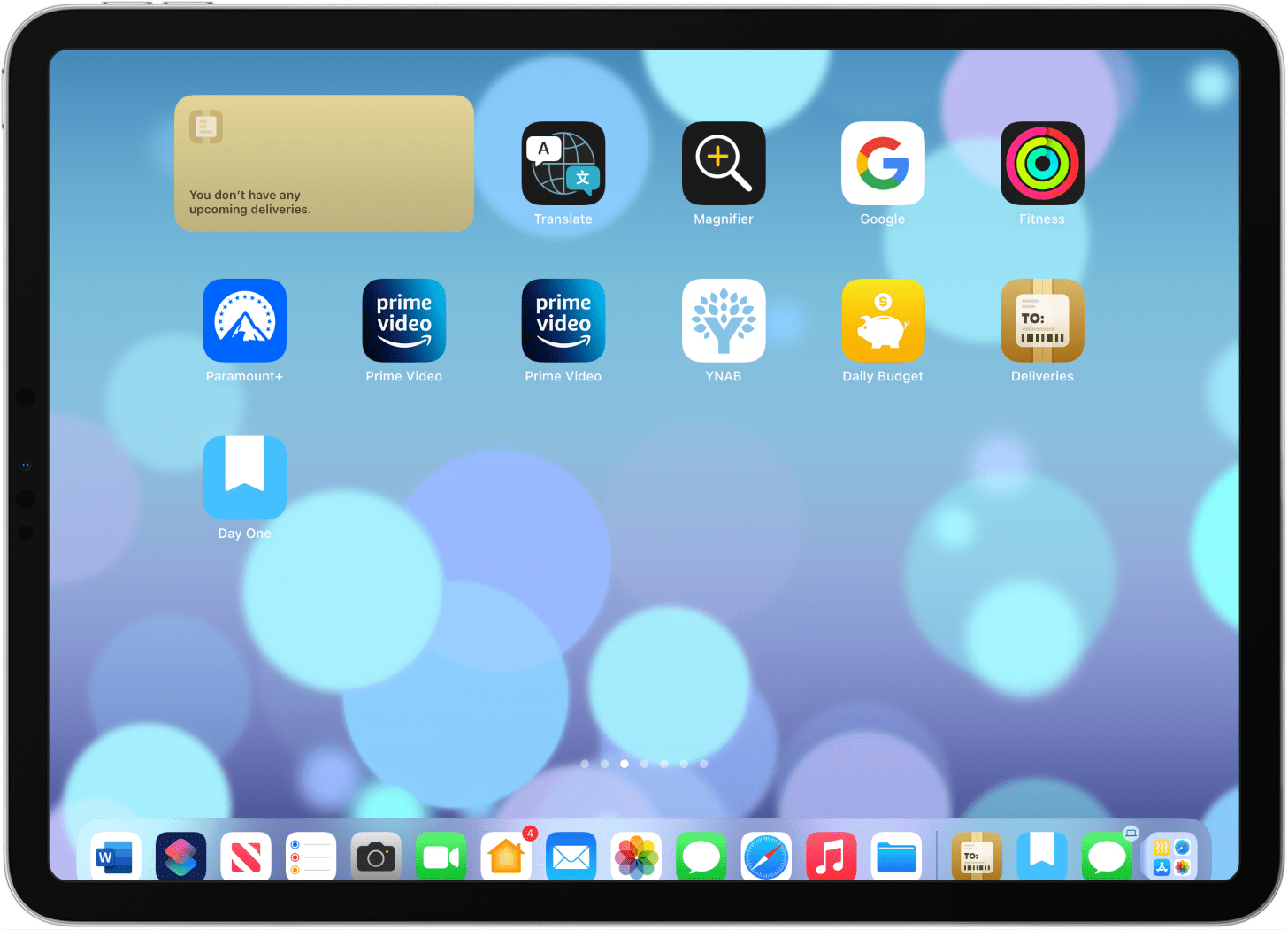
Task: Open the Prime Video icon beside YNAB
Action: point(563,320)
